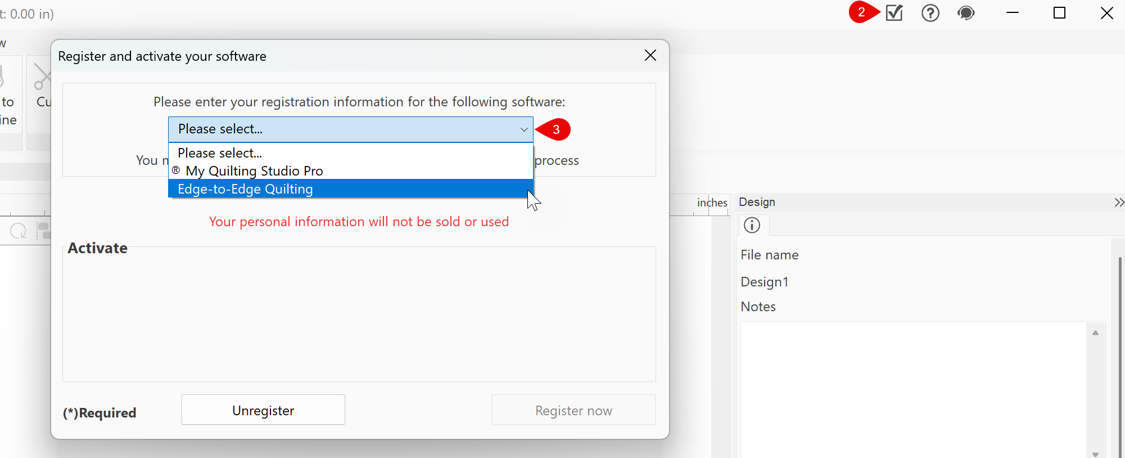Click the personal information privacy notice

point(359,221)
